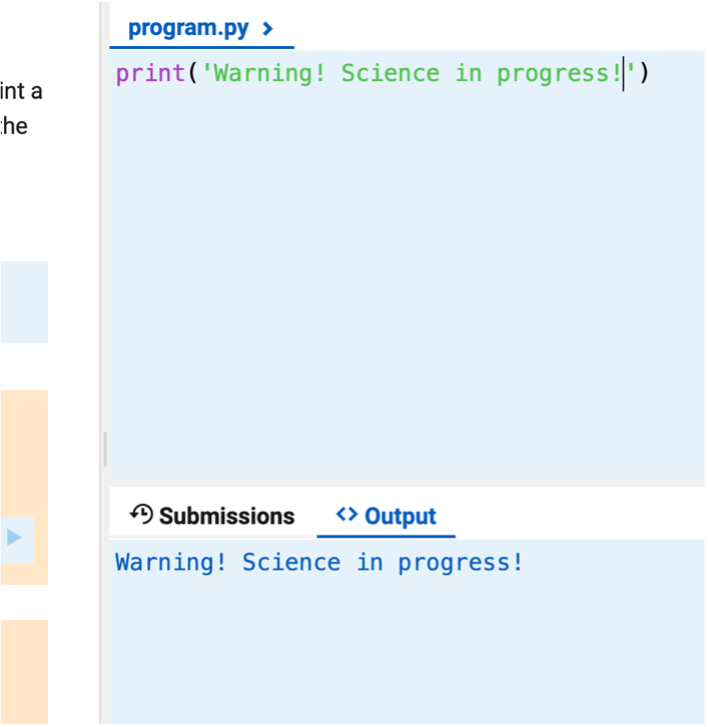Click the code brackets icon beside Output

(x=347, y=514)
